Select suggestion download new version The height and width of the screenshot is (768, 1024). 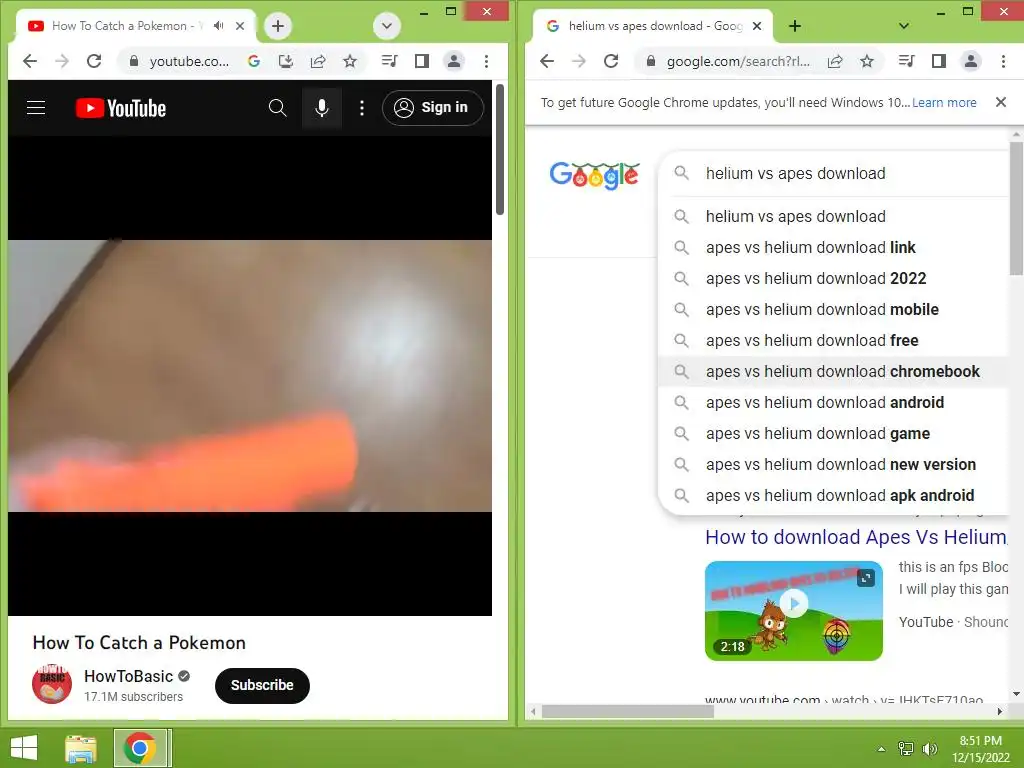(x=833, y=464)
